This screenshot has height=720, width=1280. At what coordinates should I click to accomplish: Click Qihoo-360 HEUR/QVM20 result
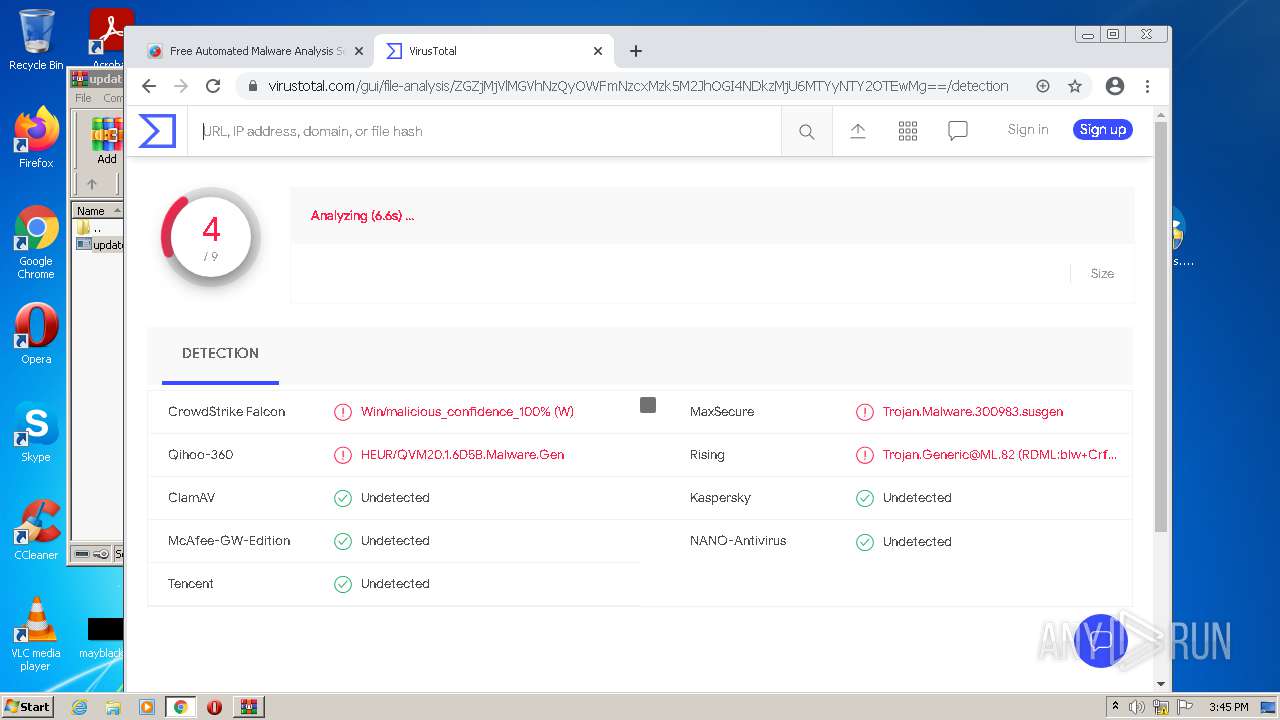(x=462, y=454)
